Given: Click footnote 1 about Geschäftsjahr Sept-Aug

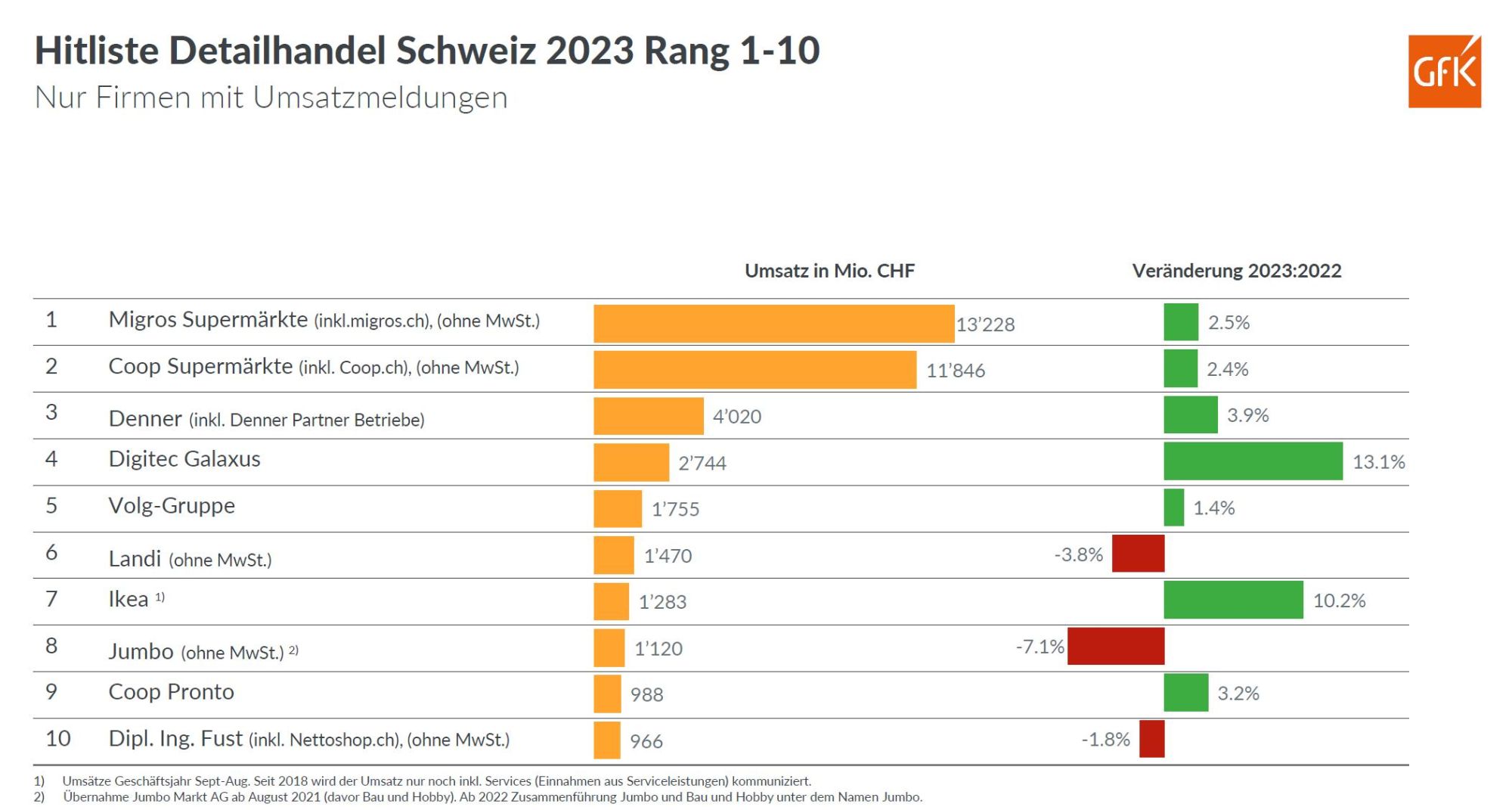Looking at the screenshot, I should [x=423, y=781].
